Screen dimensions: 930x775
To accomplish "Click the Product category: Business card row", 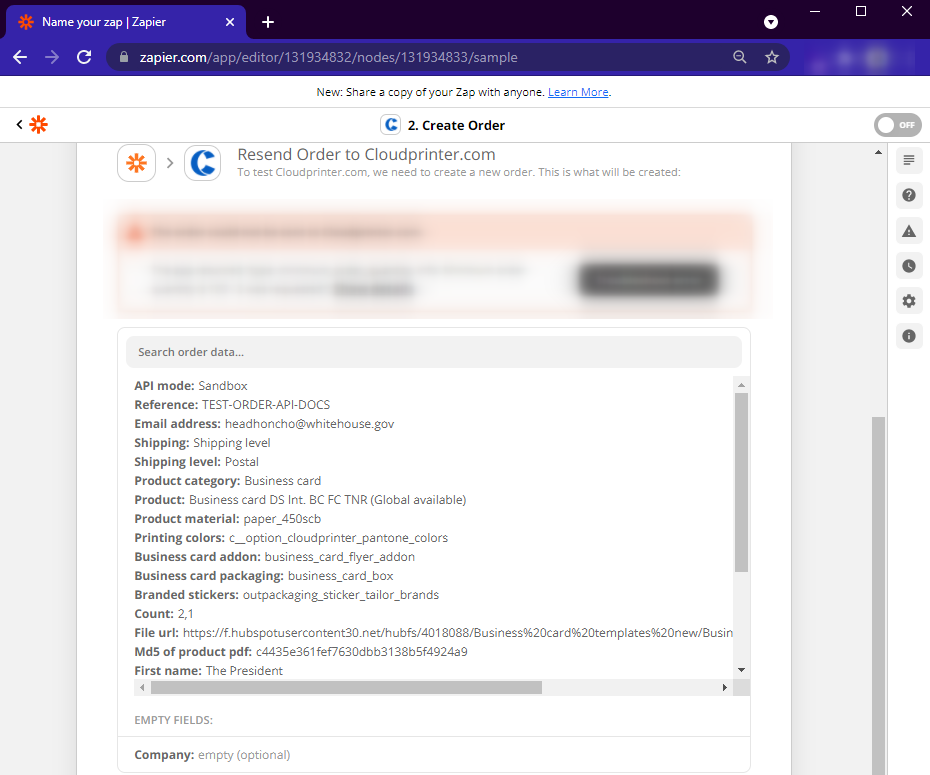I will pyautogui.click(x=228, y=480).
